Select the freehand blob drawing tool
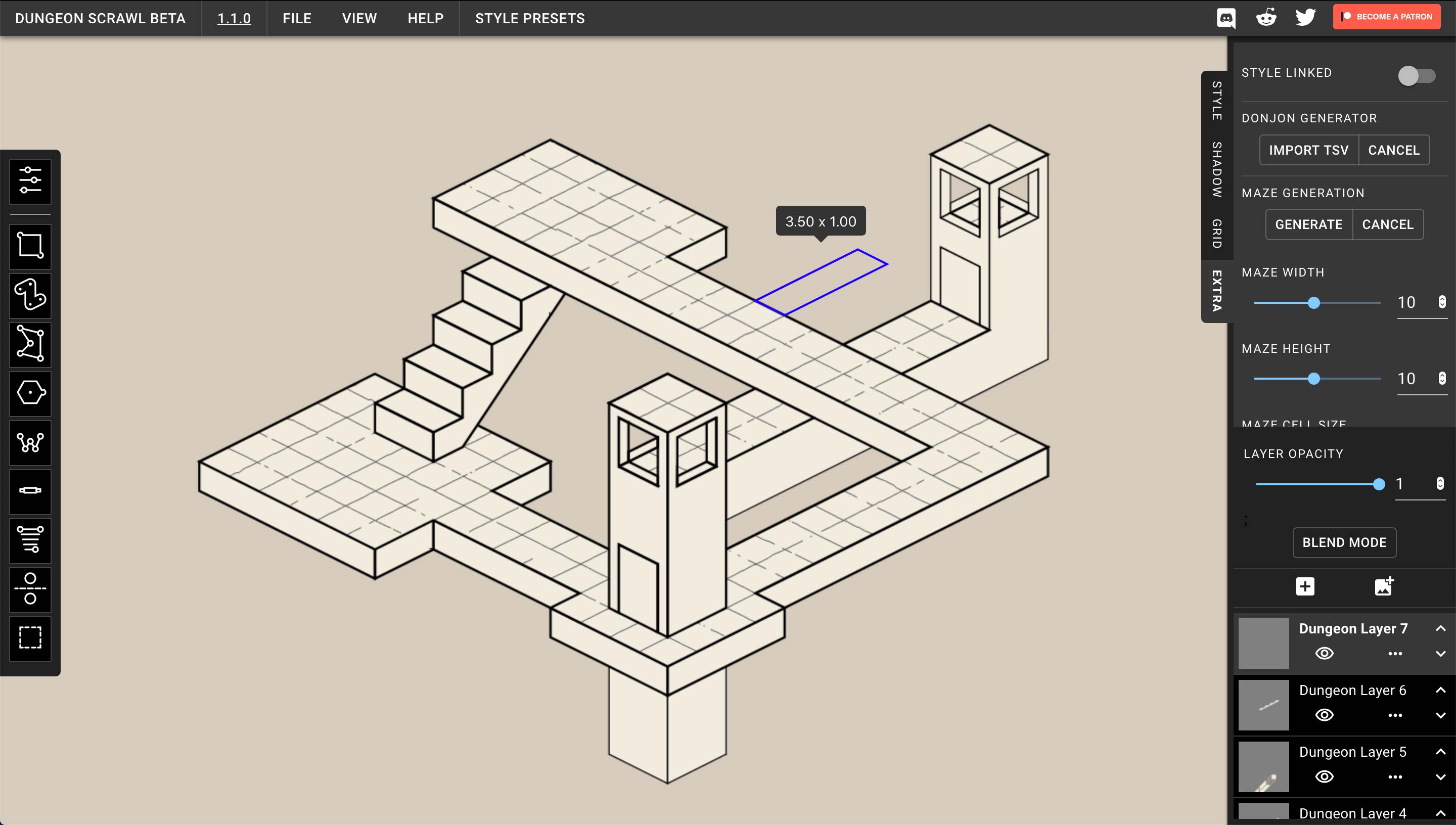 (x=30, y=295)
